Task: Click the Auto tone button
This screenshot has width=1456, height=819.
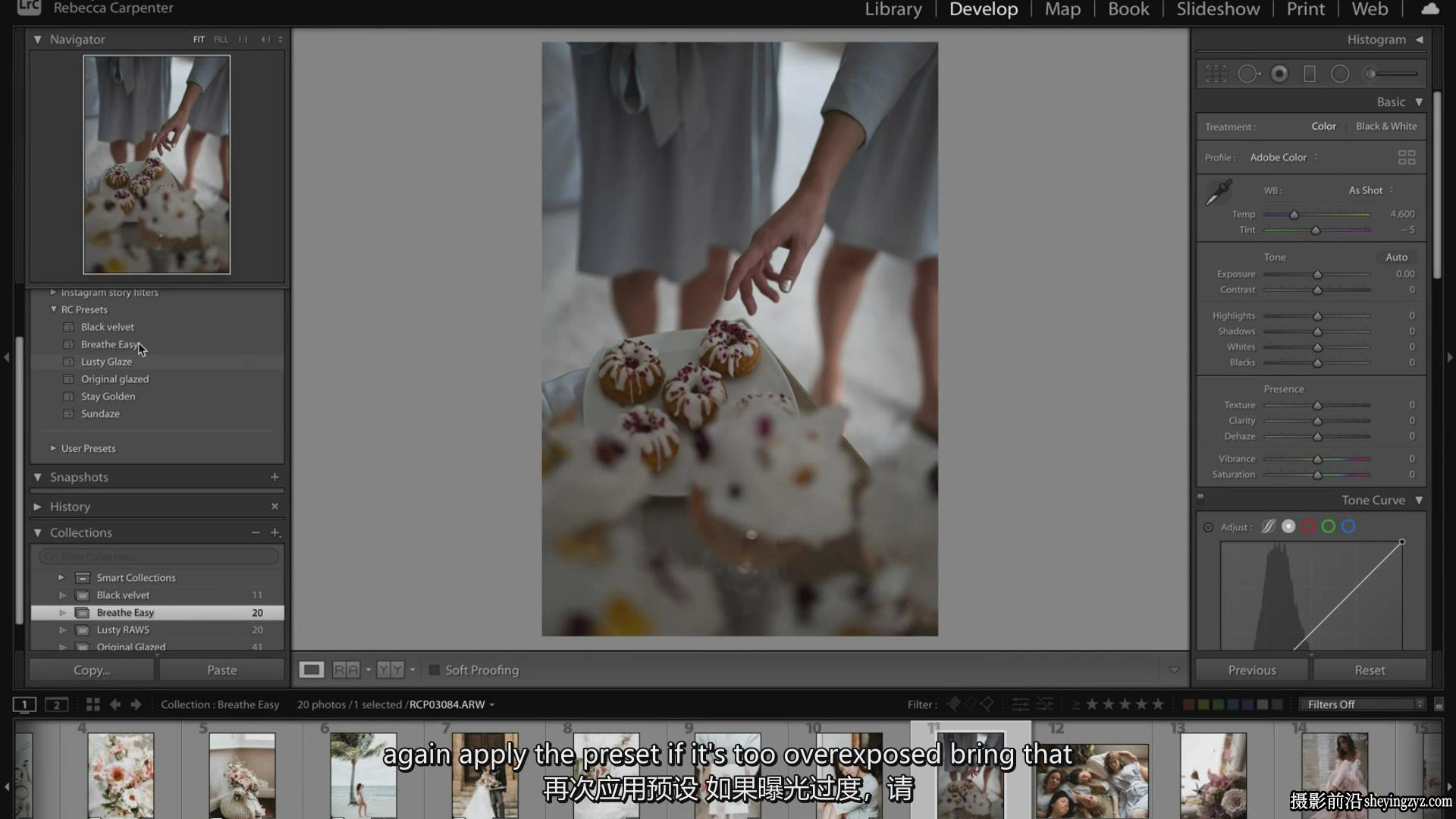Action: [x=1396, y=257]
